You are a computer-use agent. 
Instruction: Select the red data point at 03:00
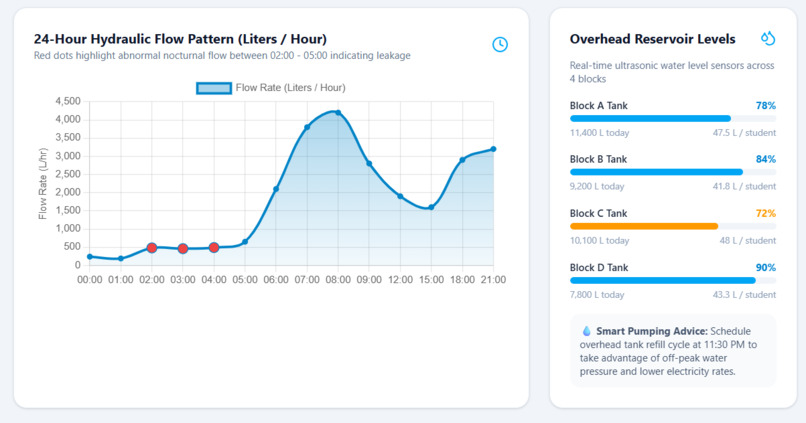(x=183, y=249)
